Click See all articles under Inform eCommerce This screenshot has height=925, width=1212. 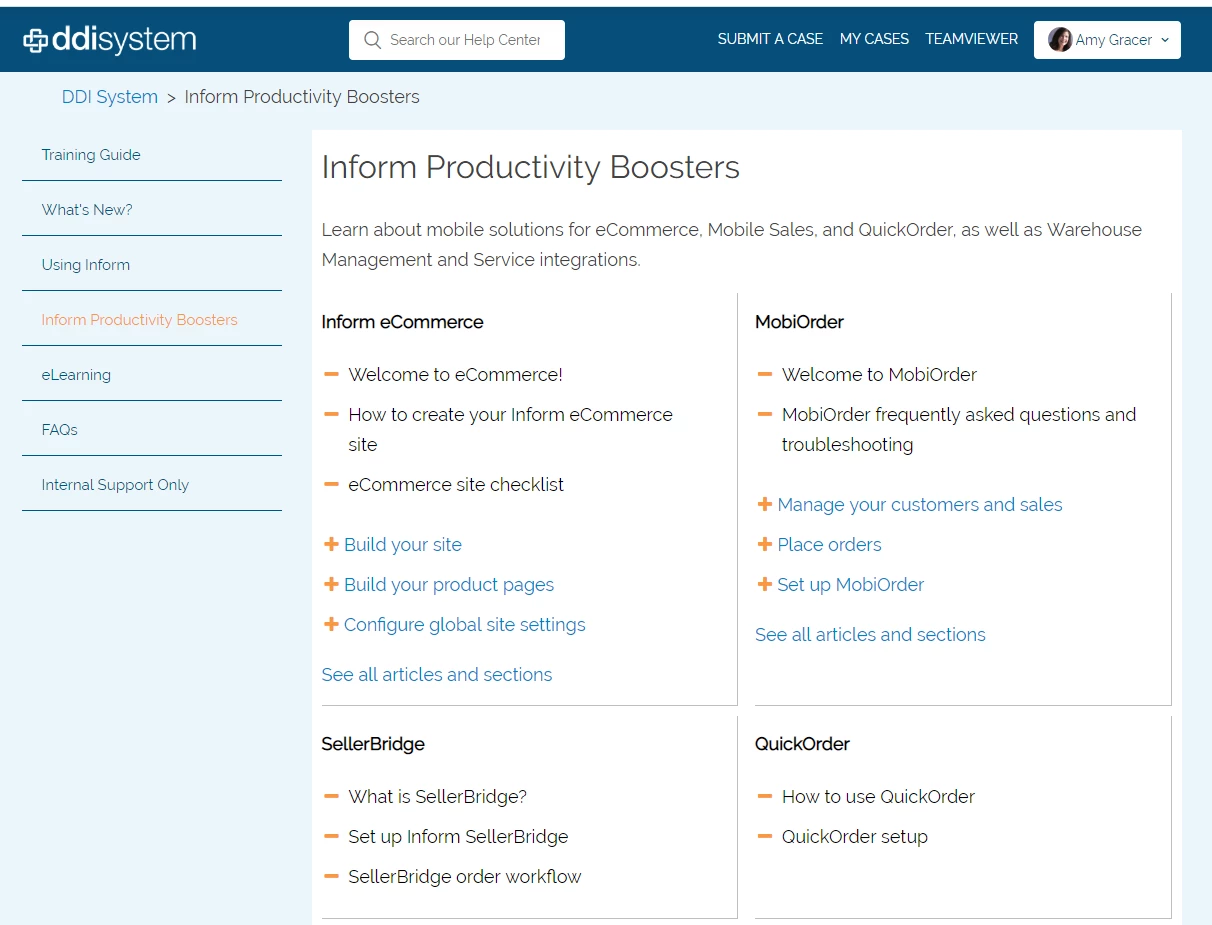point(437,675)
